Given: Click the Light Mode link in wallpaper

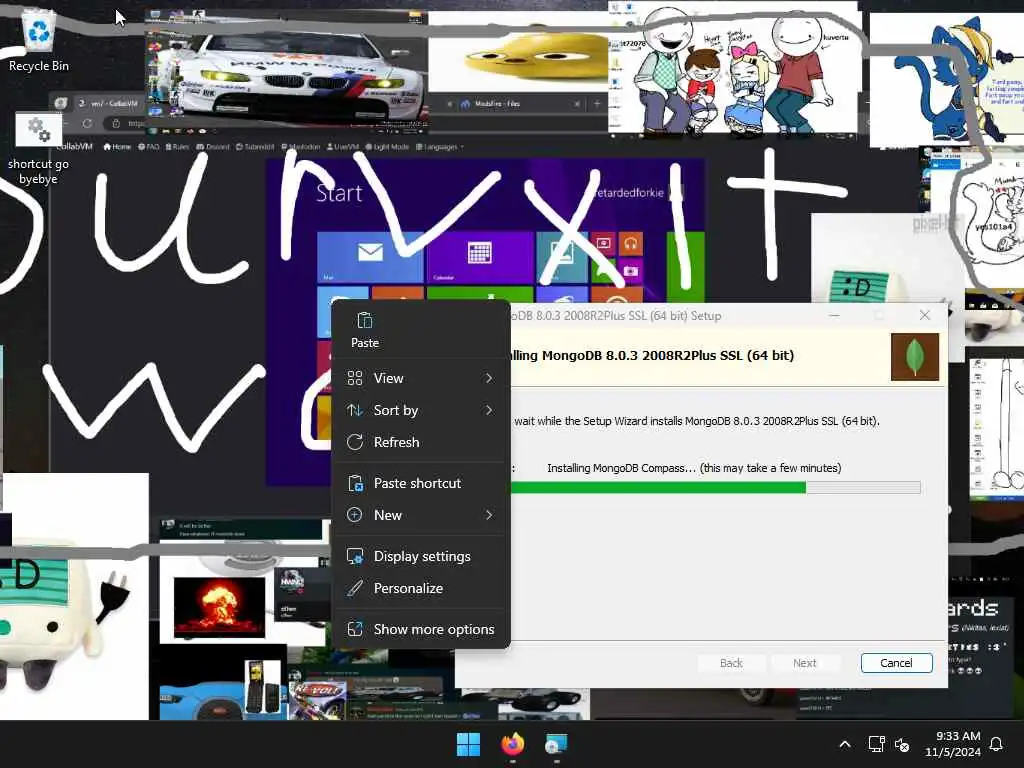Looking at the screenshot, I should pyautogui.click(x=387, y=147).
